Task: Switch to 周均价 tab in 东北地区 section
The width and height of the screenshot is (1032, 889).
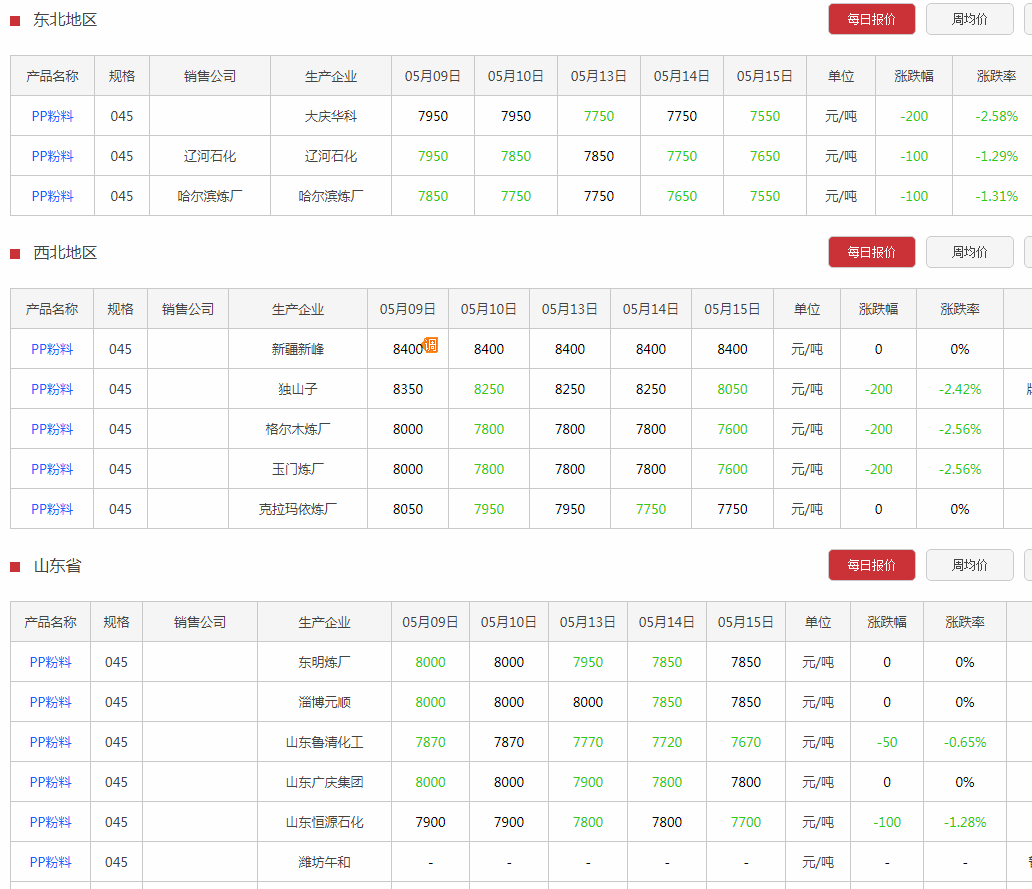Action: click(x=969, y=19)
